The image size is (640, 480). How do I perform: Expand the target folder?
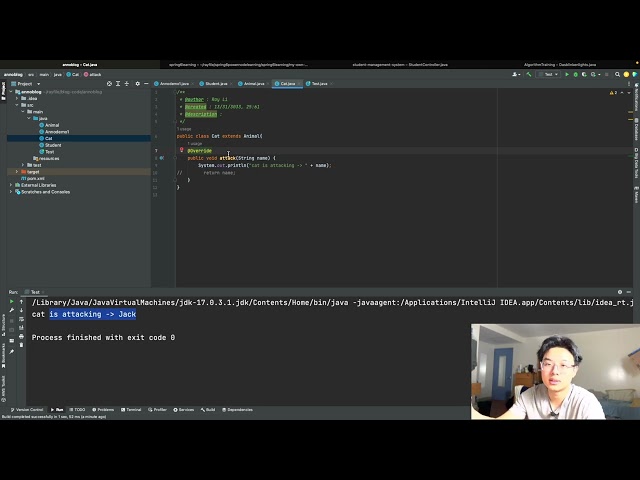17,172
